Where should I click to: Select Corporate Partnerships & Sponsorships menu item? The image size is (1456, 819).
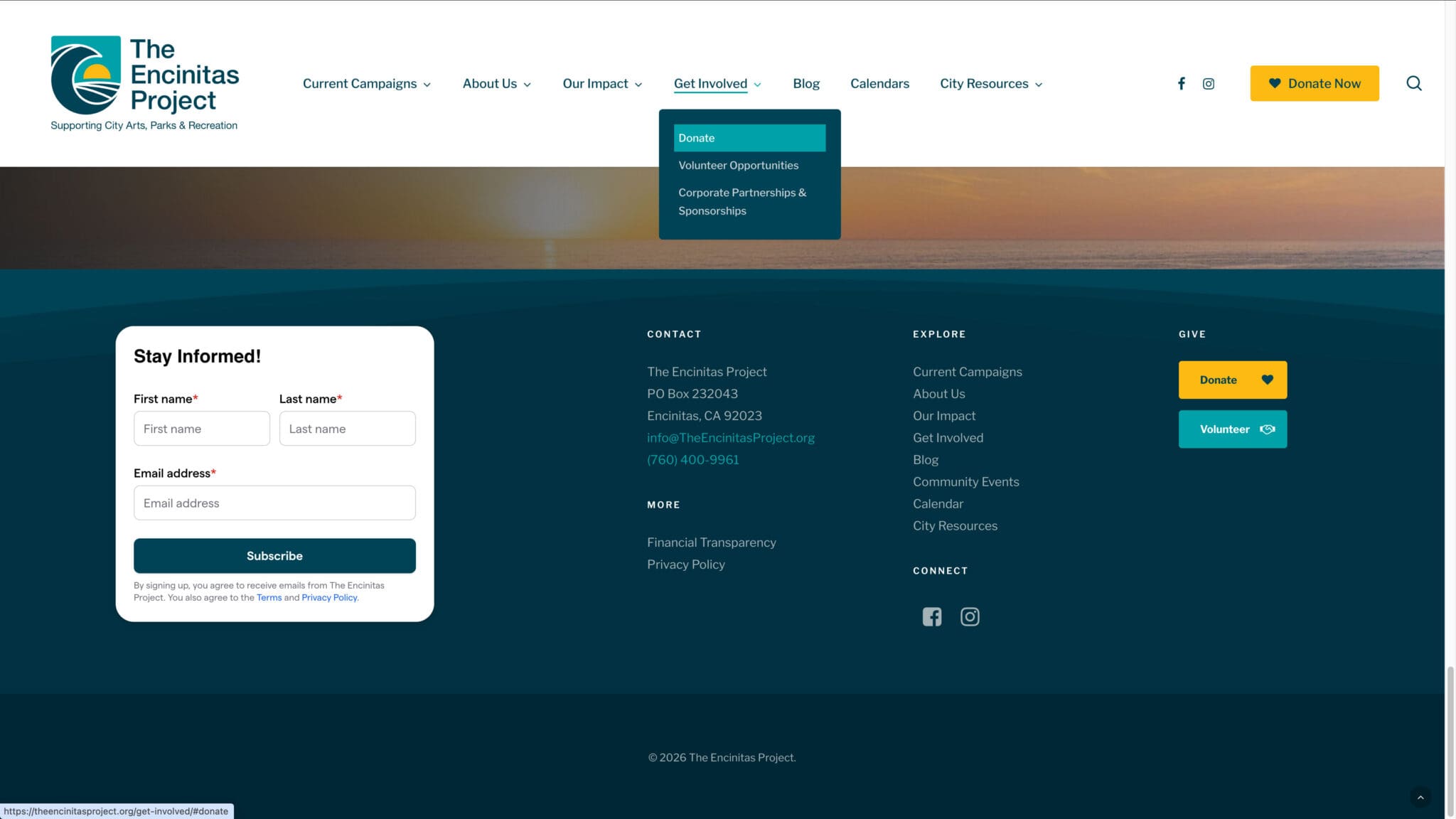(742, 202)
